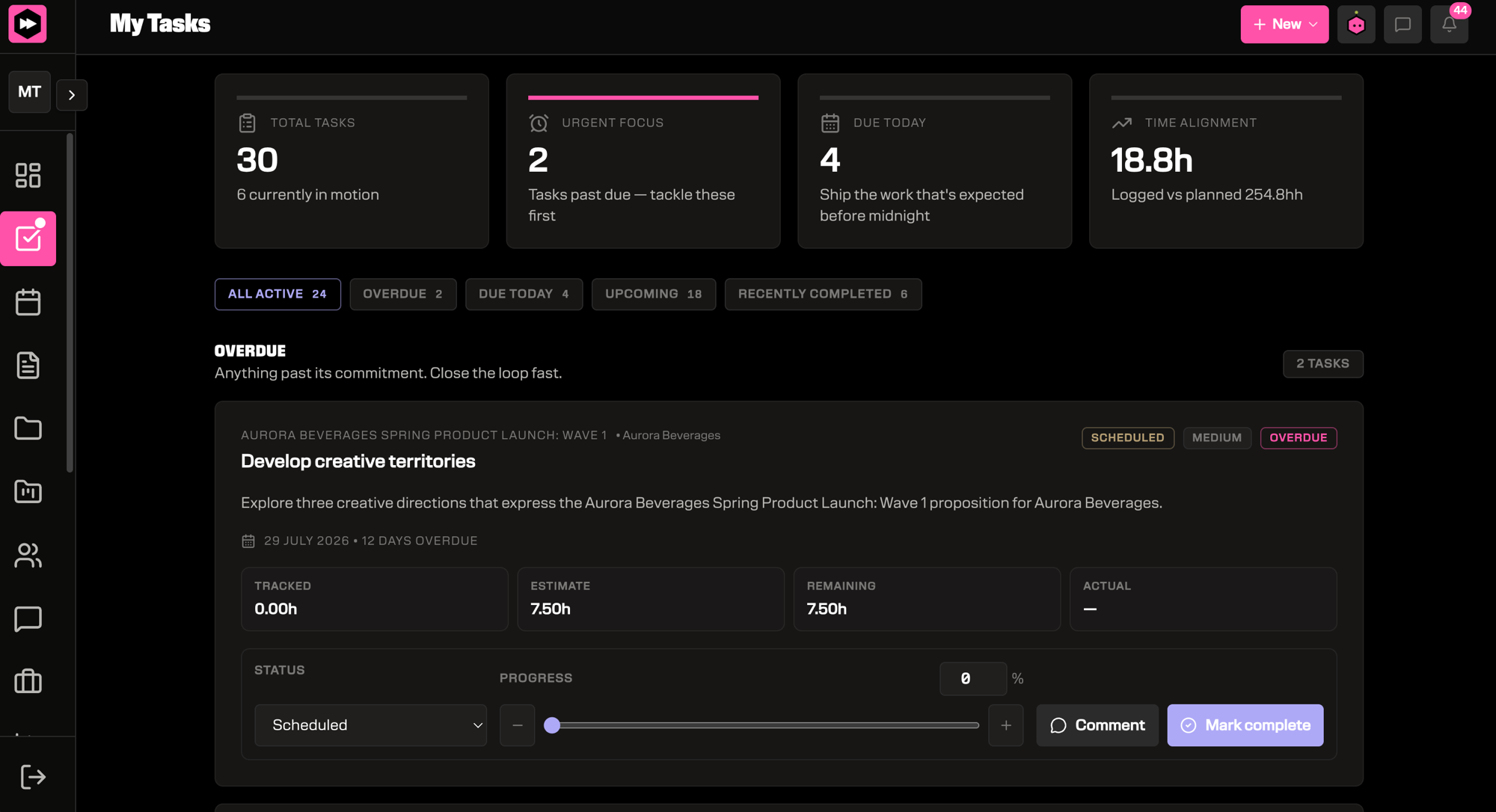Switch to the Overdue tab

[403, 294]
